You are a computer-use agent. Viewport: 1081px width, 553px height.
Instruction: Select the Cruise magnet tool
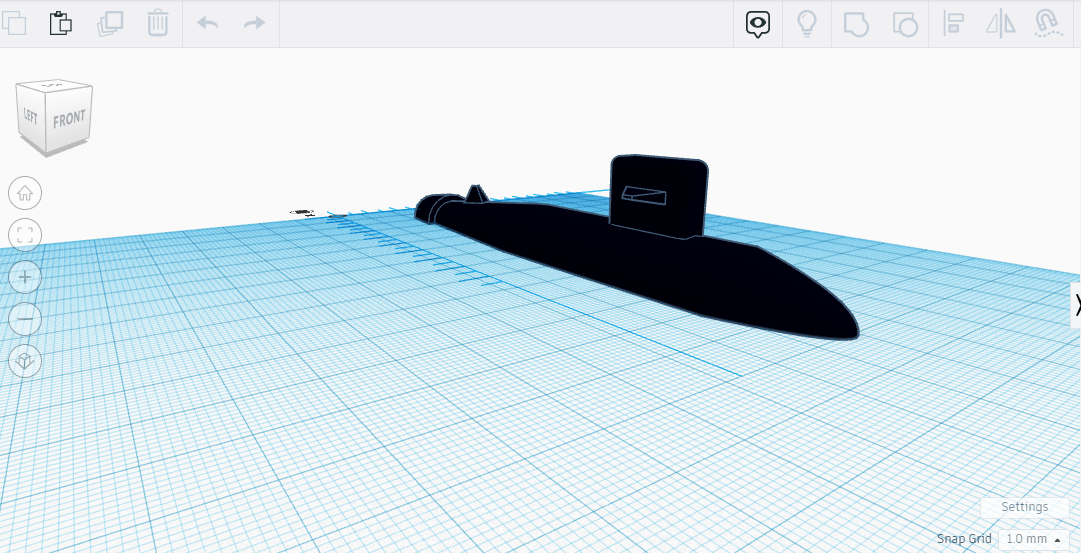point(1048,23)
